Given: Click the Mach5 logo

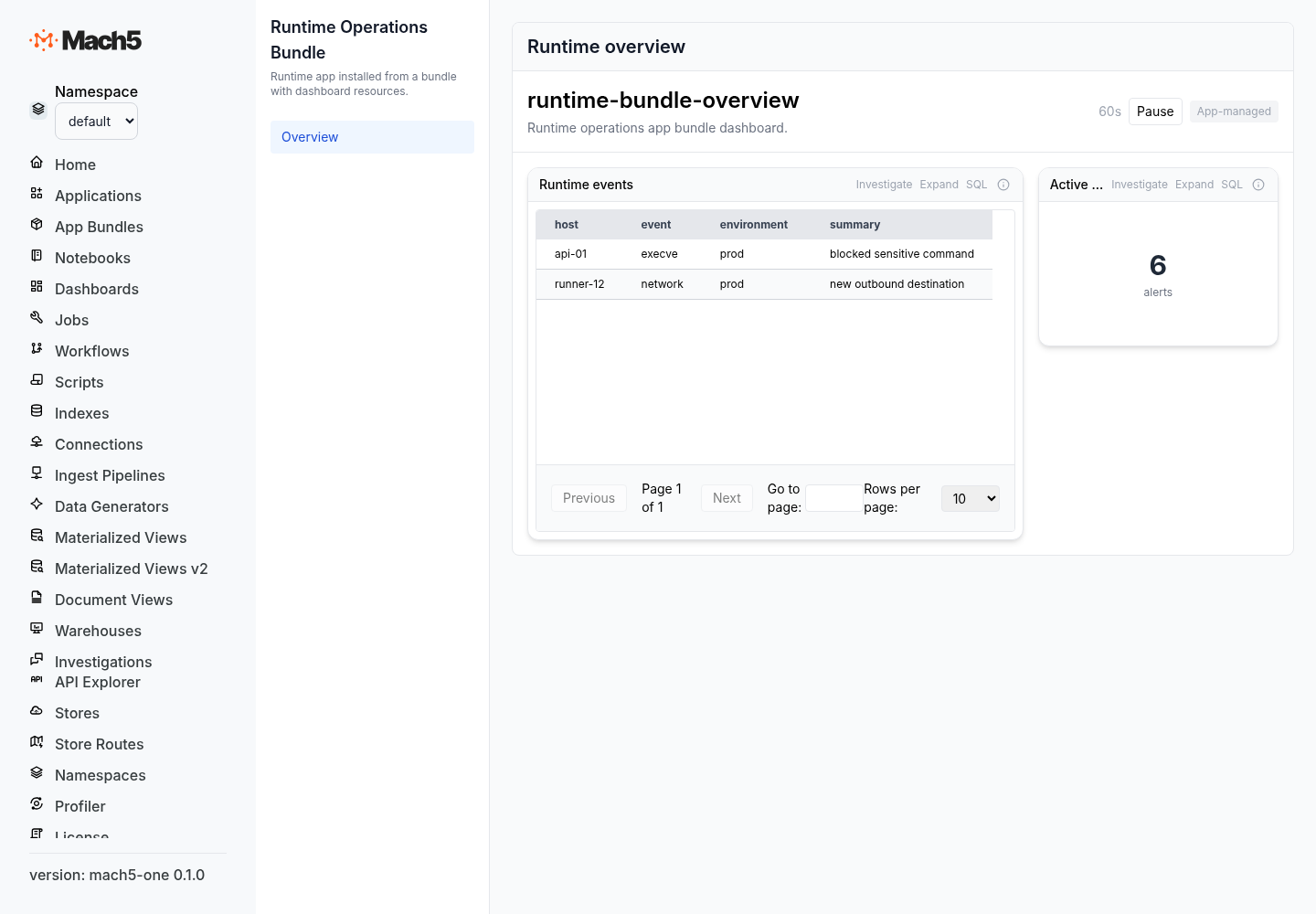Looking at the screenshot, I should (85, 40).
